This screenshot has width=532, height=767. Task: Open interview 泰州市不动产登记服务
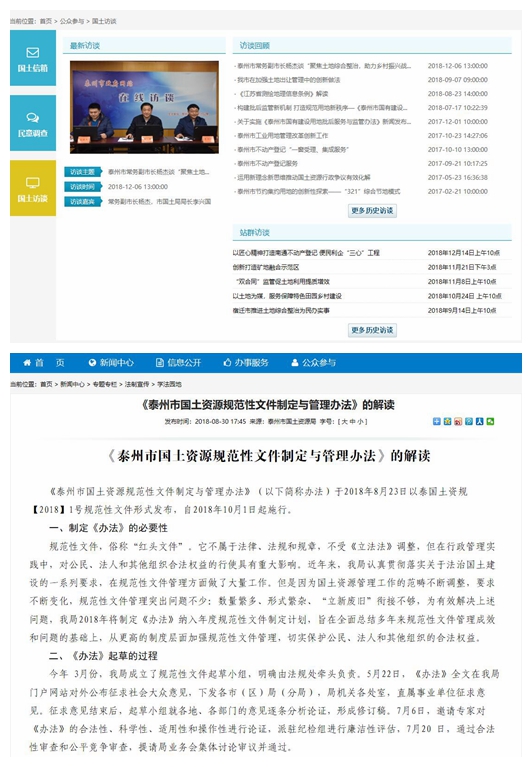click(267, 163)
